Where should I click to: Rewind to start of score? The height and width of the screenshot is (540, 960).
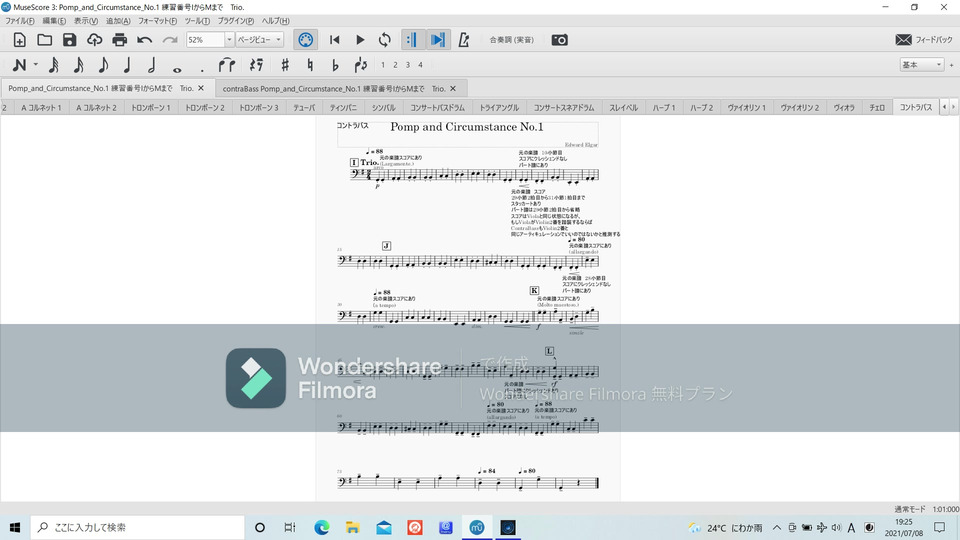pyautogui.click(x=334, y=40)
